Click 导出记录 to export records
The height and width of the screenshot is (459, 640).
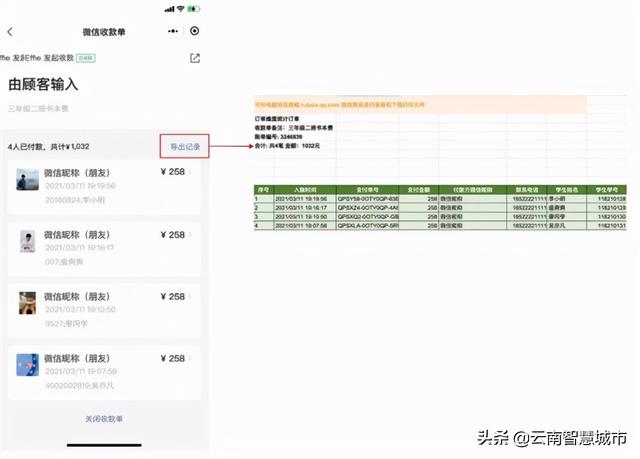pyautogui.click(x=185, y=146)
